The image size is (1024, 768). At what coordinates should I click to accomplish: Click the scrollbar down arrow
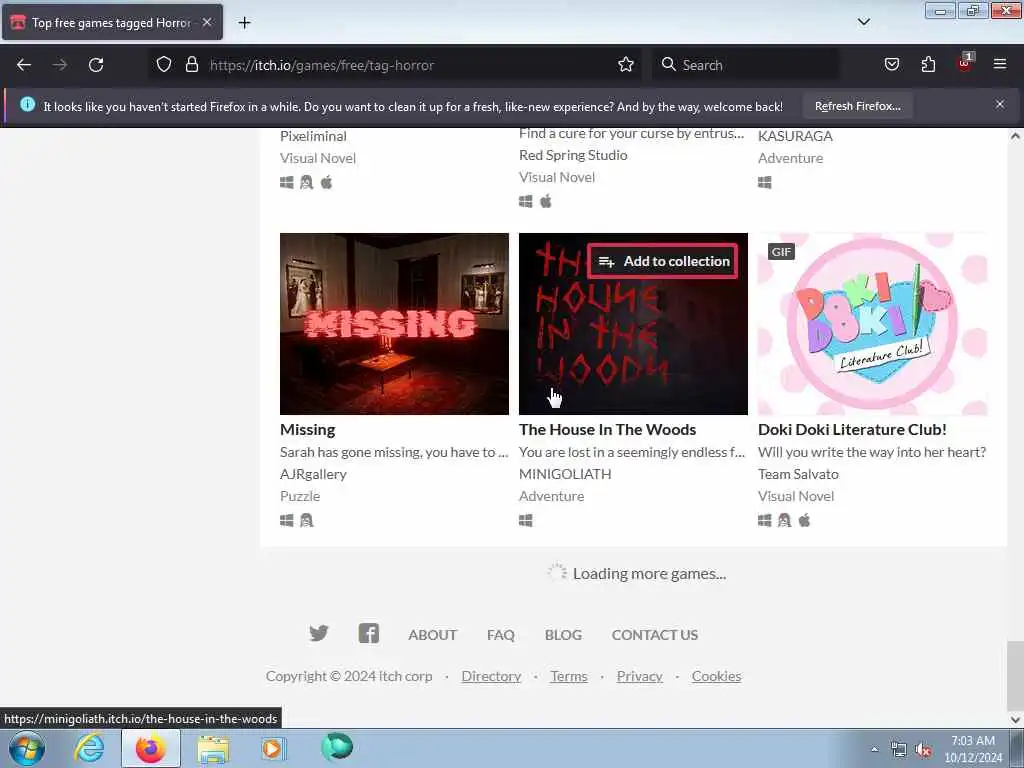point(1015,720)
